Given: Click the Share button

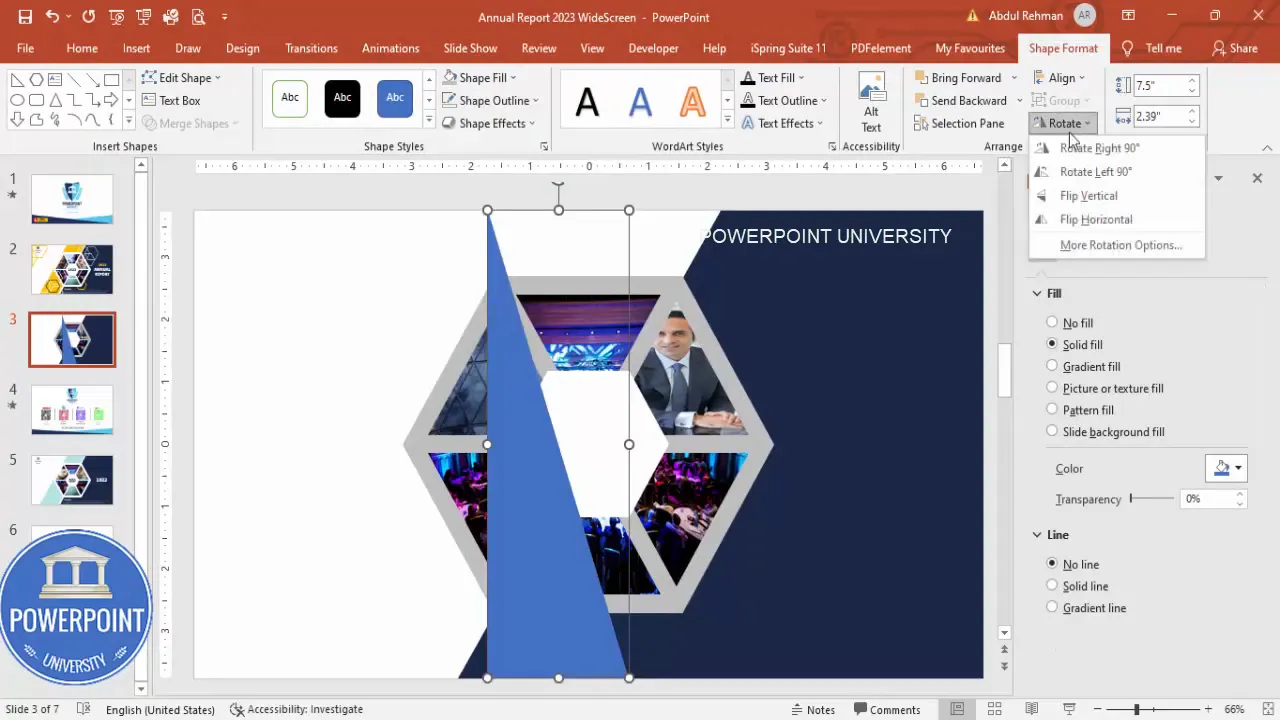Looking at the screenshot, I should click(x=1234, y=48).
